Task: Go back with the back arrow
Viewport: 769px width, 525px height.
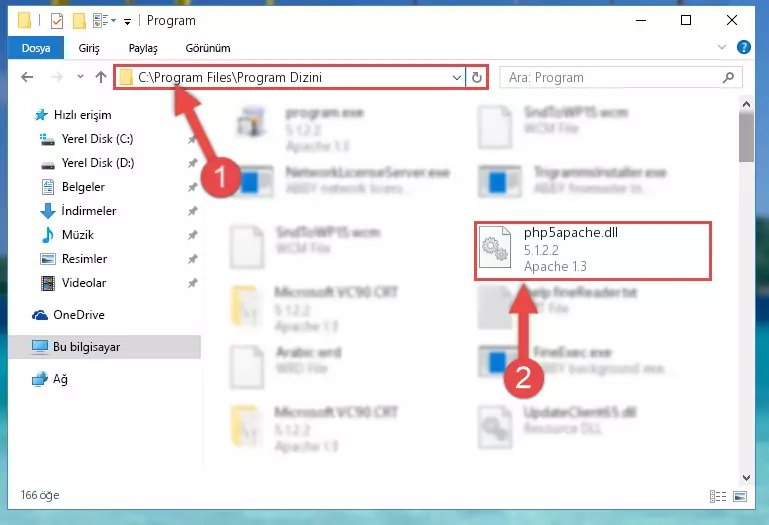Action: [27, 77]
